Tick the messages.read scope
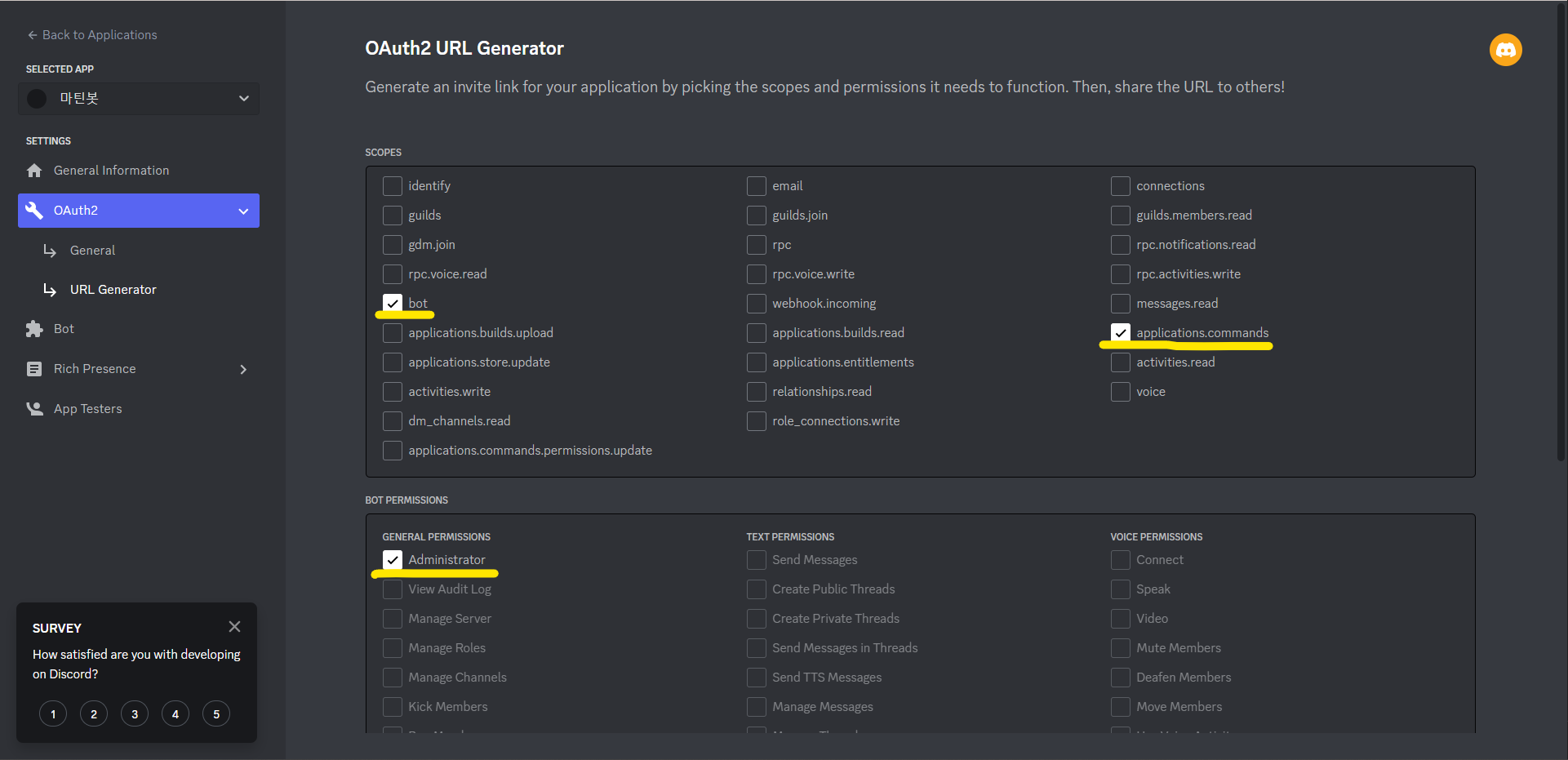 click(x=1121, y=304)
